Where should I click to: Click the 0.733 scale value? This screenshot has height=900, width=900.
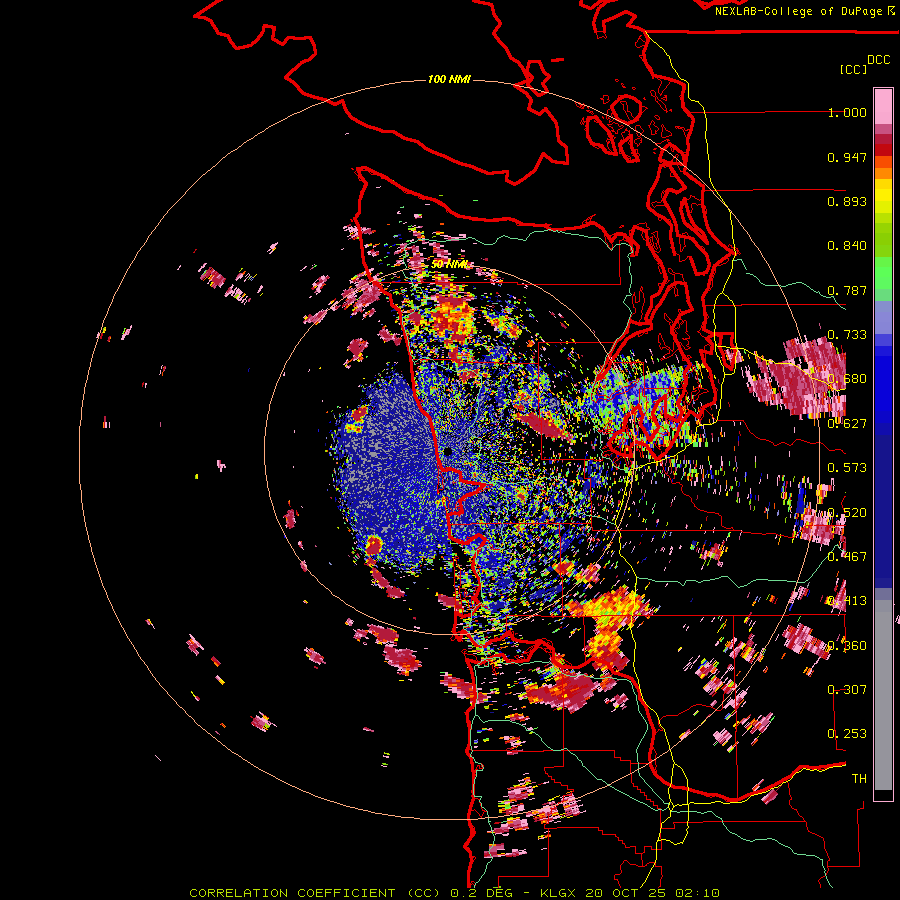pos(847,335)
